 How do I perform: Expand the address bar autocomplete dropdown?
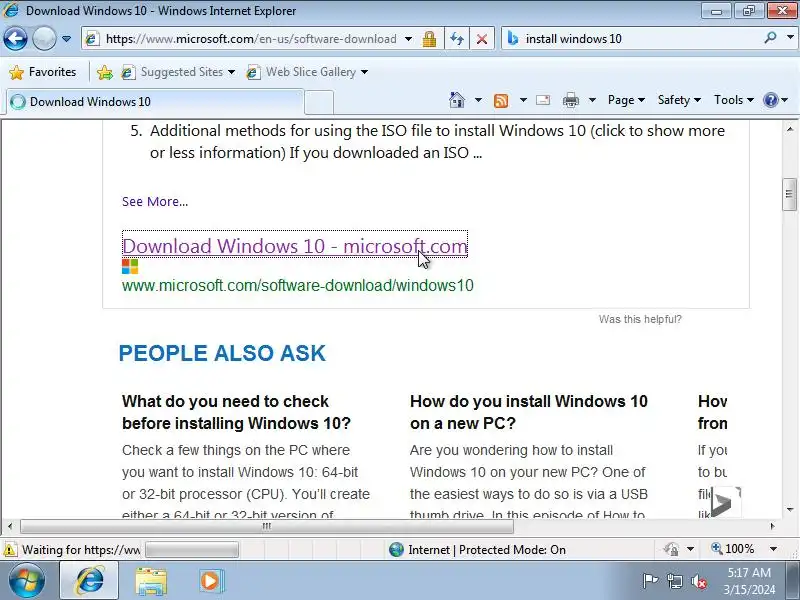coord(409,39)
